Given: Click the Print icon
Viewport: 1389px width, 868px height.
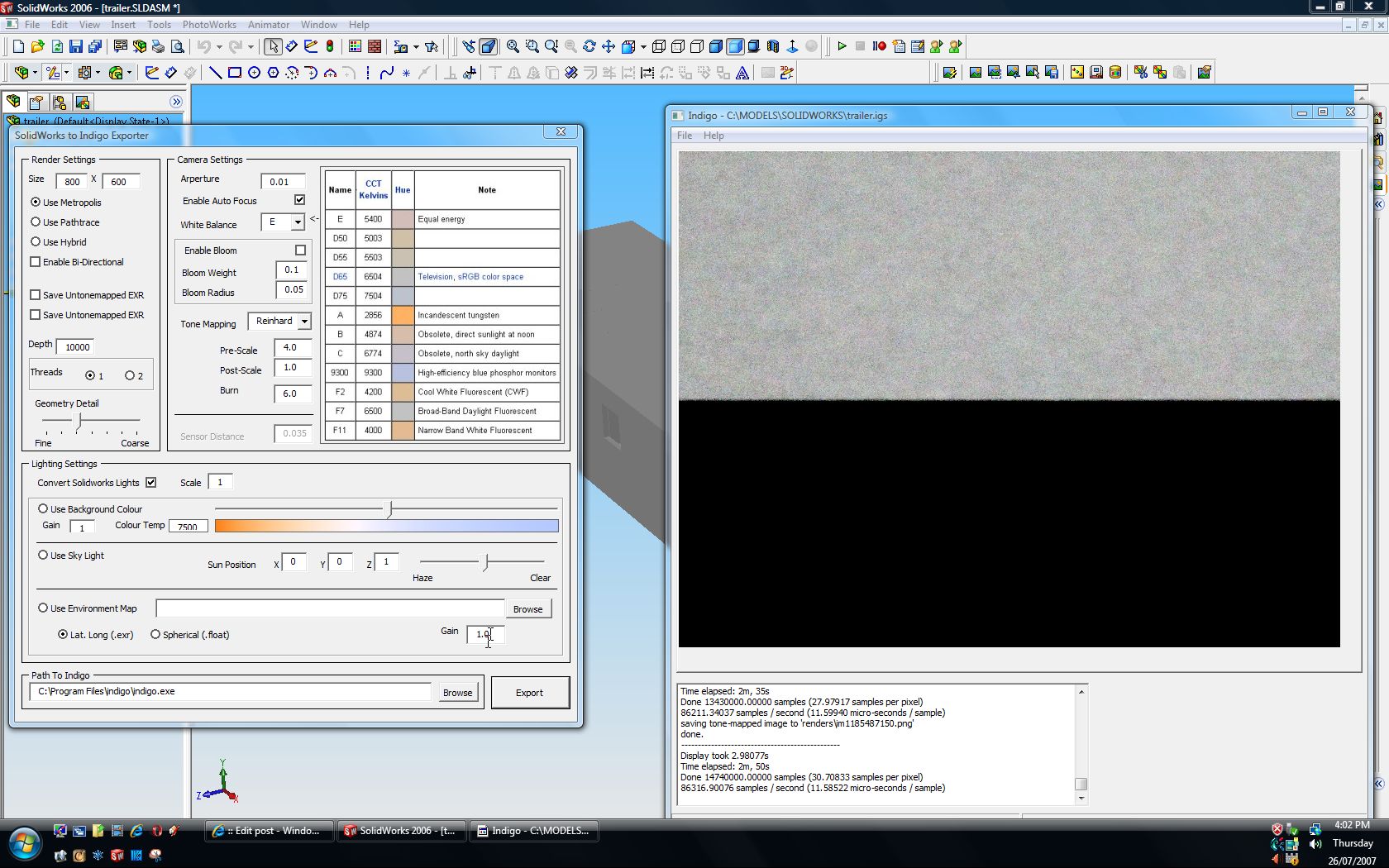Looking at the screenshot, I should [x=158, y=46].
